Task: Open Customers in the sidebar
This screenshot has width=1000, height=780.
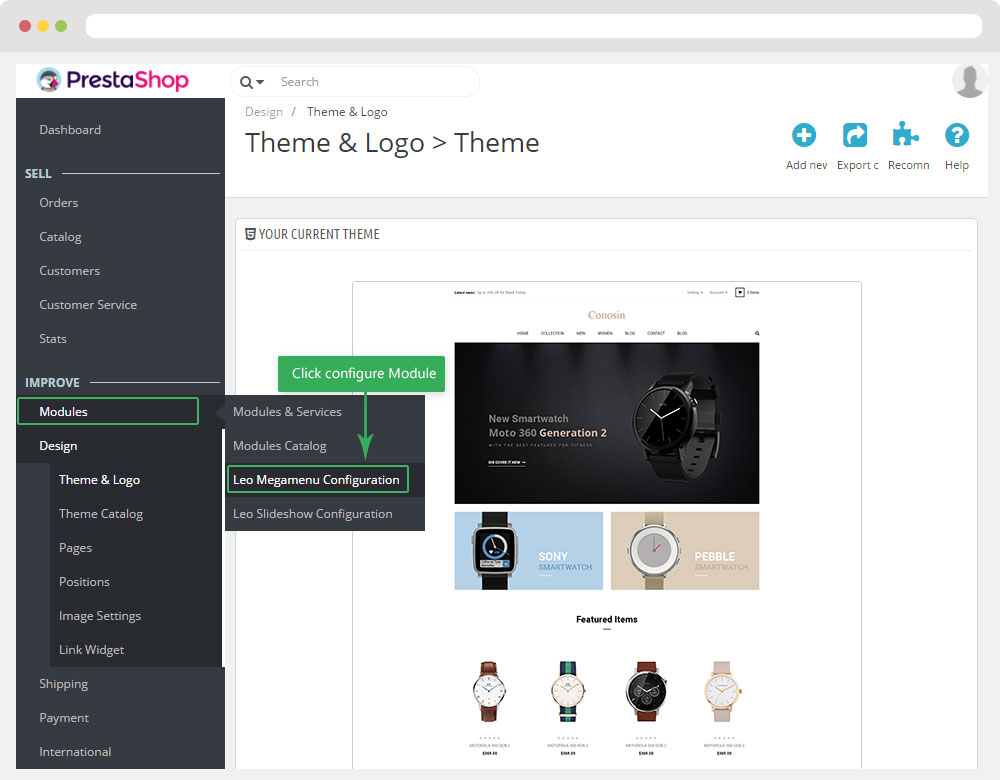Action: click(70, 271)
